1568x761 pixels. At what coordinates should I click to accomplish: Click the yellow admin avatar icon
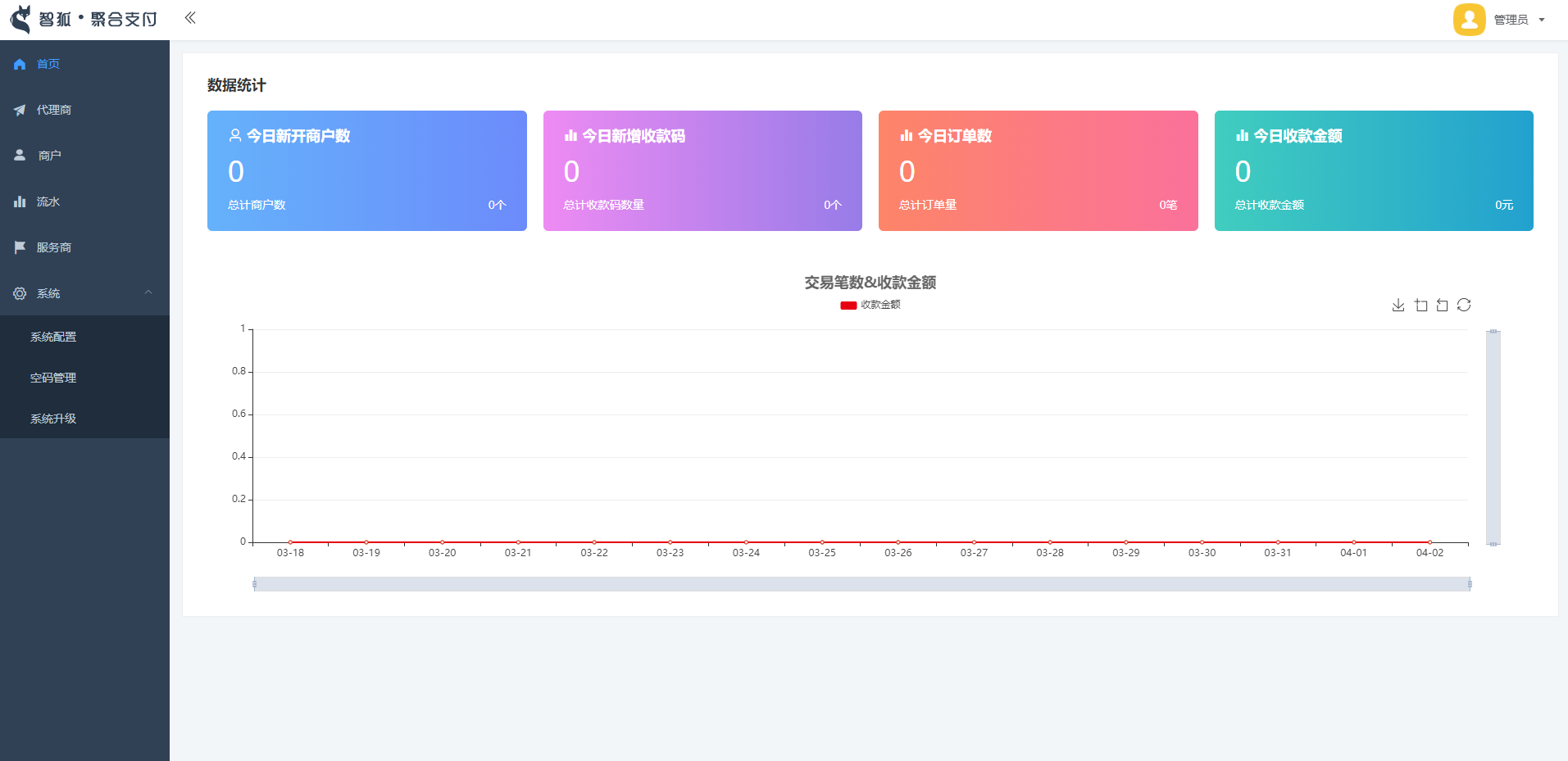1469,20
